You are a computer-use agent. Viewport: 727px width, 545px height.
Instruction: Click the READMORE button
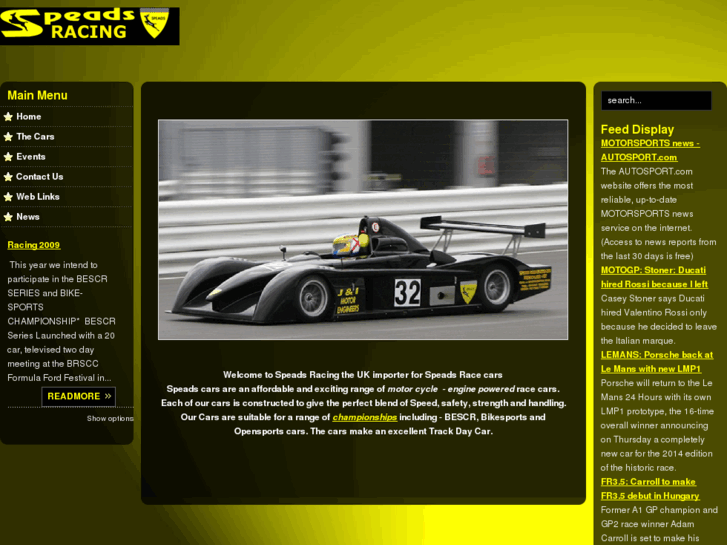coord(79,396)
